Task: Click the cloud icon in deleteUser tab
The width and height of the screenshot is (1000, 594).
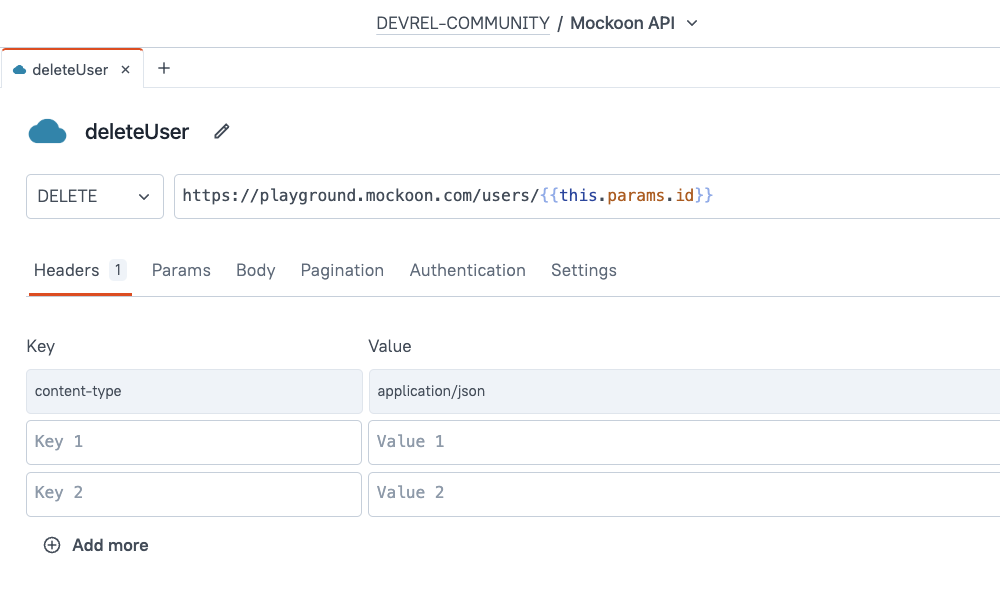Action: coord(19,70)
